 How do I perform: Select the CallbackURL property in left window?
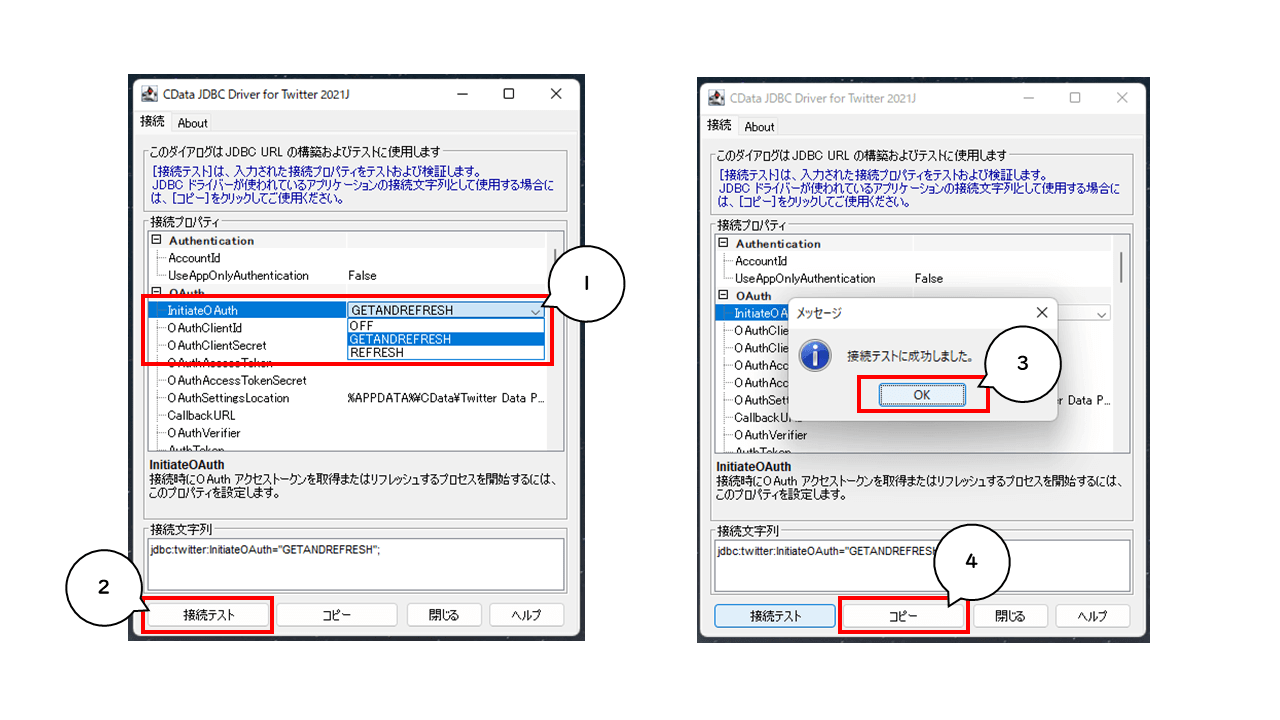(x=201, y=415)
